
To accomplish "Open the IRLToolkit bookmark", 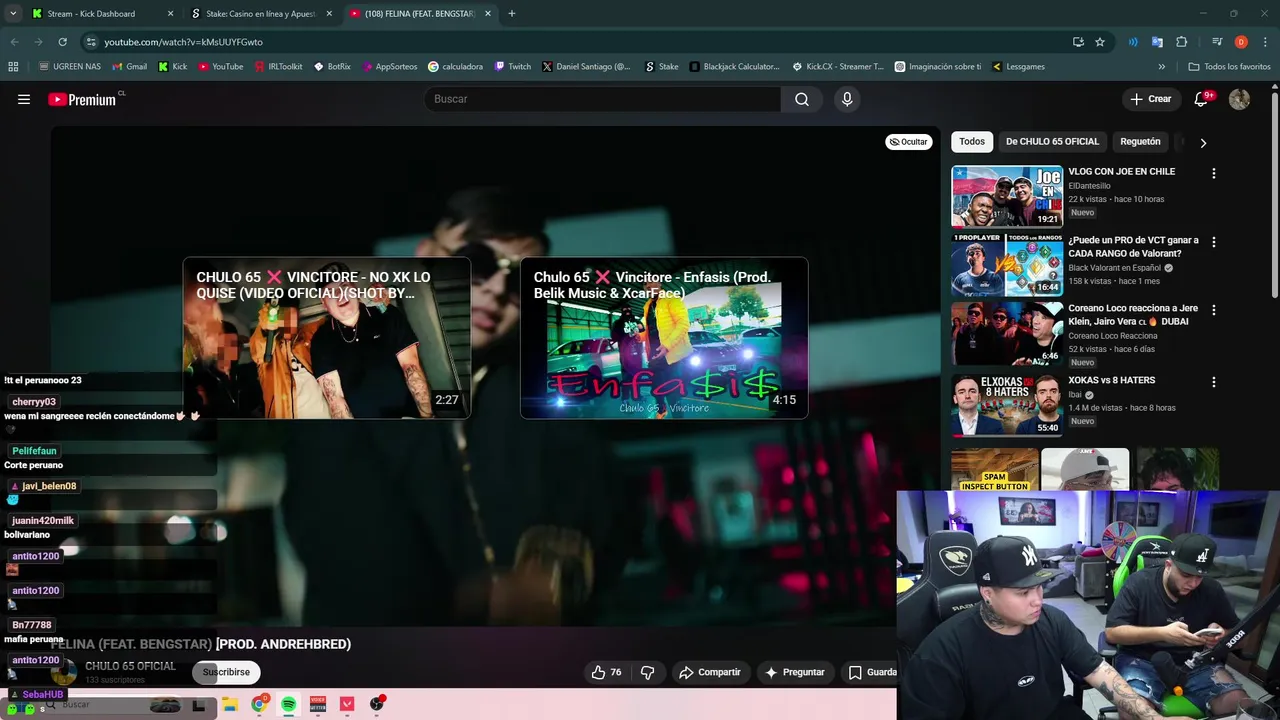I will pyautogui.click(x=278, y=67).
